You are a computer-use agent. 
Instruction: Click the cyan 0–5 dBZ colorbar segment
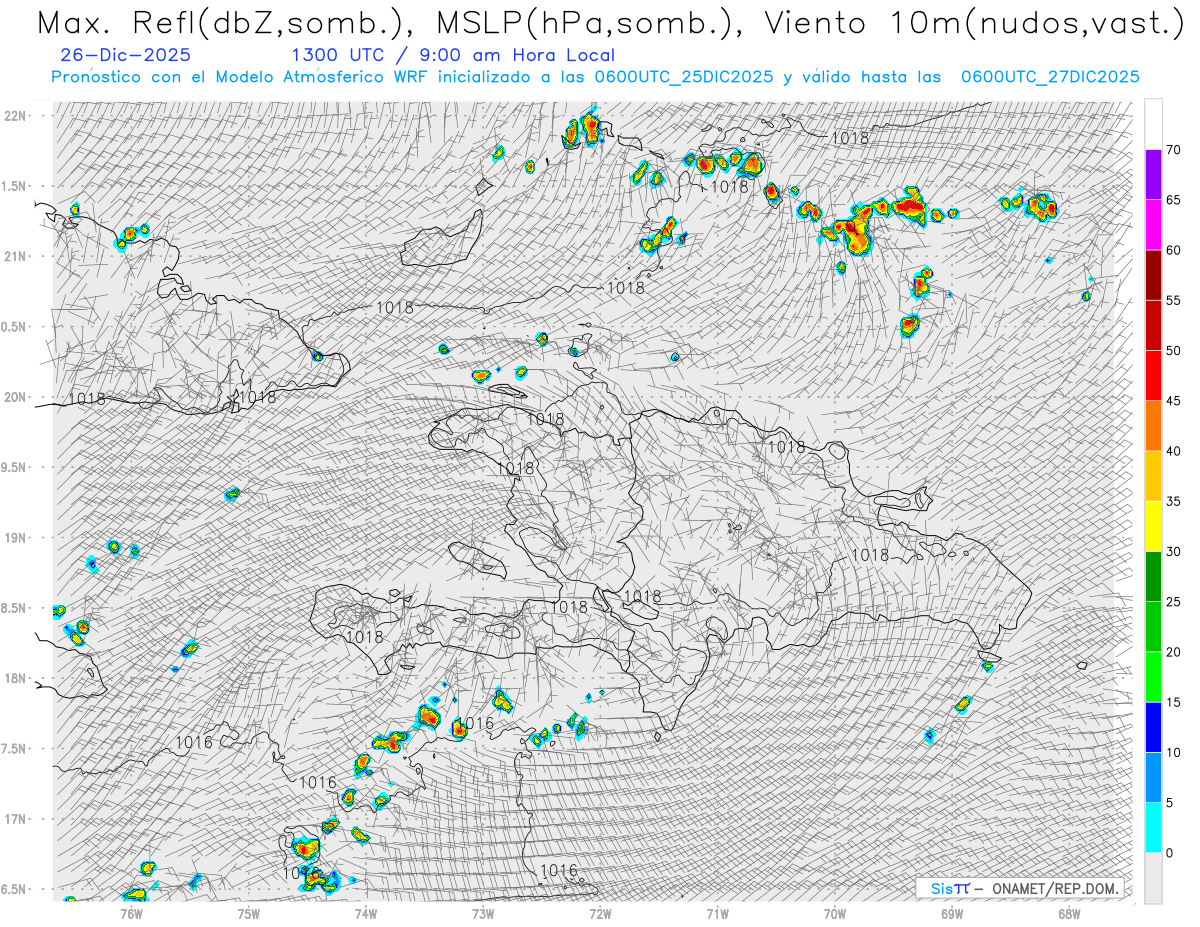click(x=1153, y=827)
